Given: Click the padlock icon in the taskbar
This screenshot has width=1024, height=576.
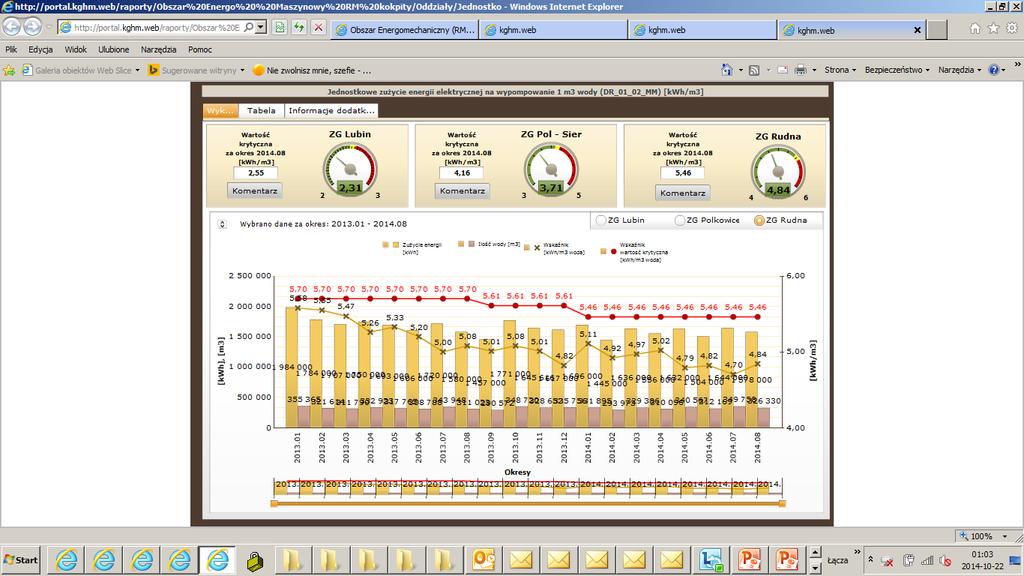Looking at the screenshot, I should [255, 560].
